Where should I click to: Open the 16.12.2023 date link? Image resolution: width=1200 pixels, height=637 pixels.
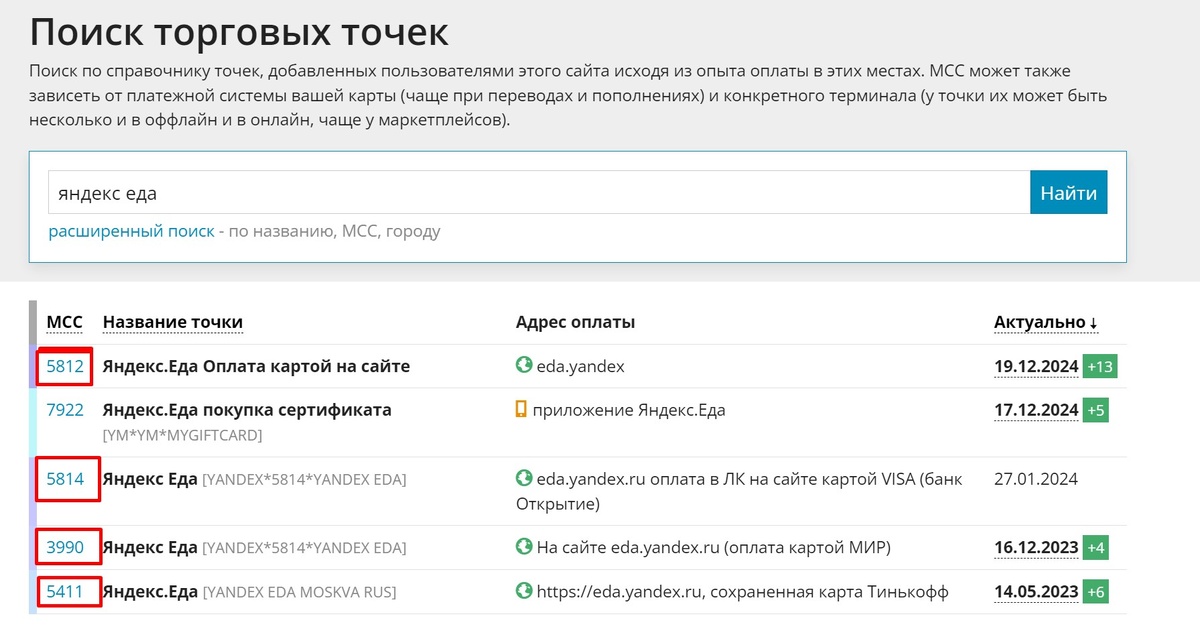click(1035, 547)
